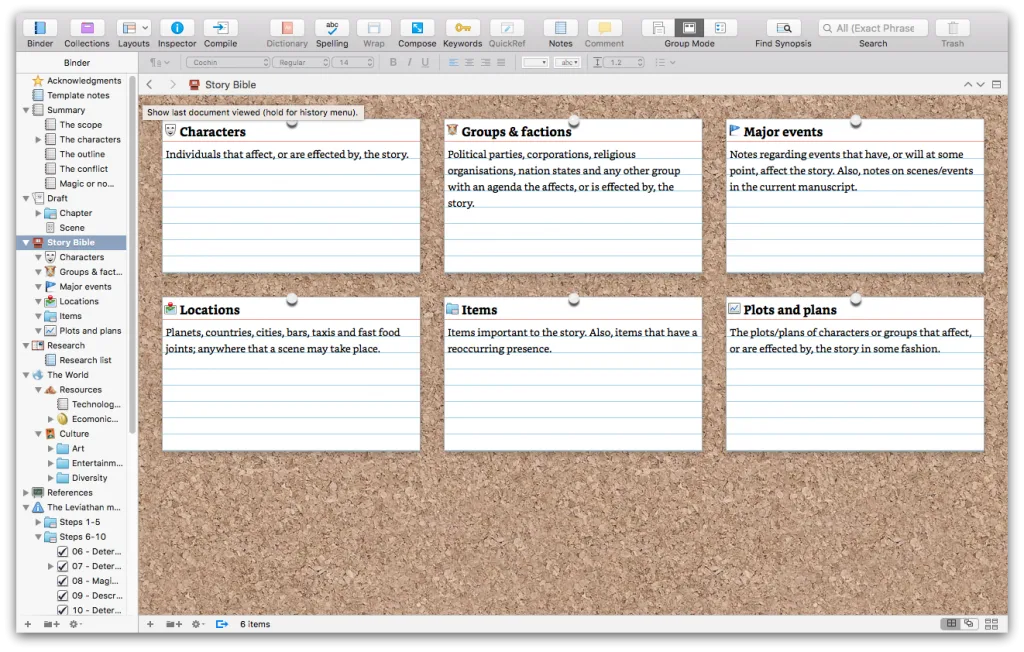Select the Major events index card
The width and height of the screenshot is (1024, 652).
coord(855,195)
